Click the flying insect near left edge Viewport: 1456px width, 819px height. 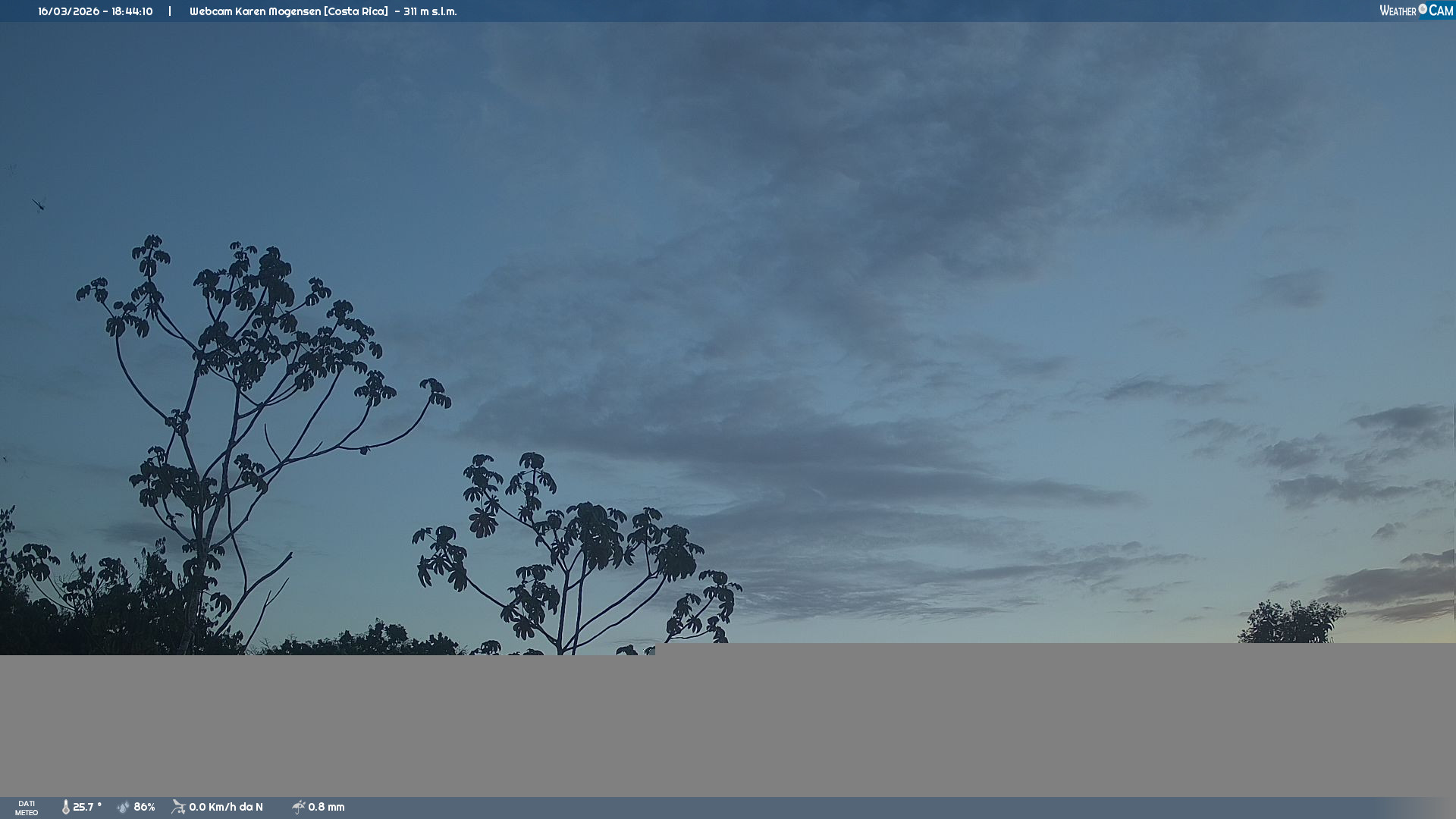pyautogui.click(x=39, y=203)
